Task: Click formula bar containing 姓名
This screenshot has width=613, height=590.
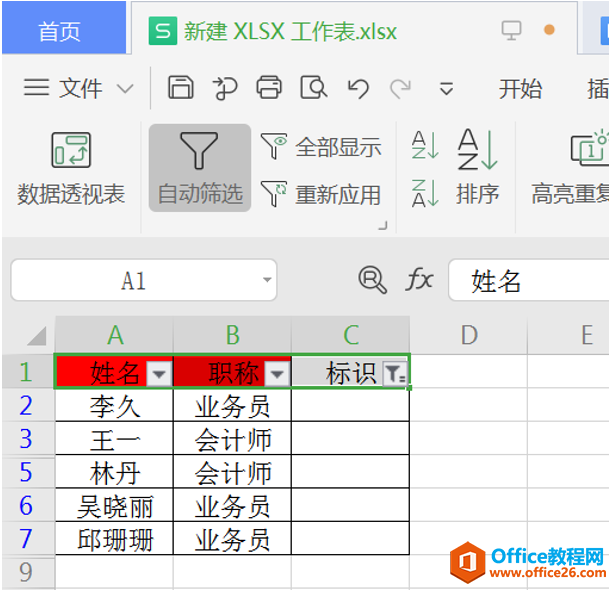Action: pyautogui.click(x=529, y=280)
